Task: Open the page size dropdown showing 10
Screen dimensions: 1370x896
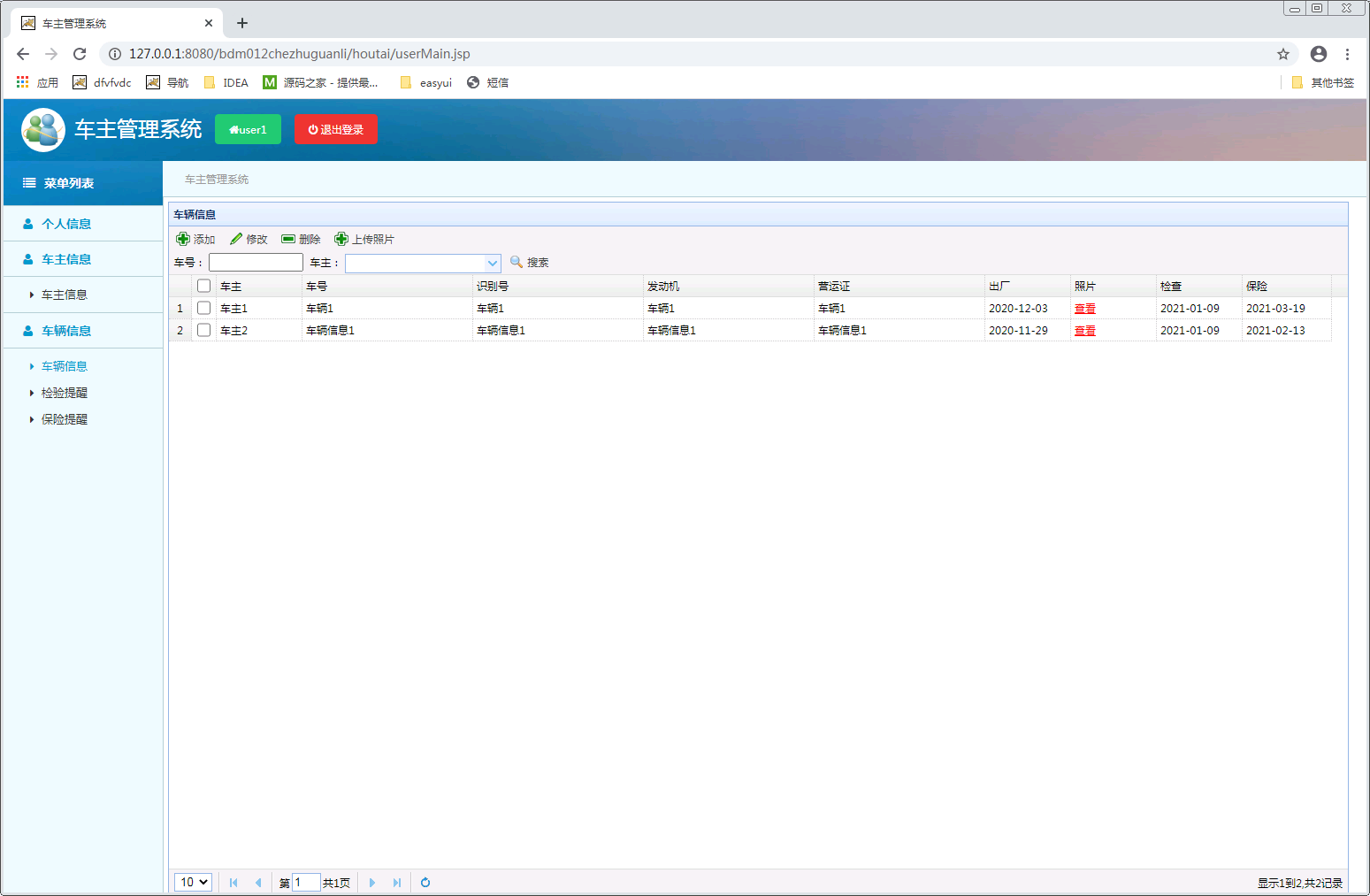Action: coord(193,882)
